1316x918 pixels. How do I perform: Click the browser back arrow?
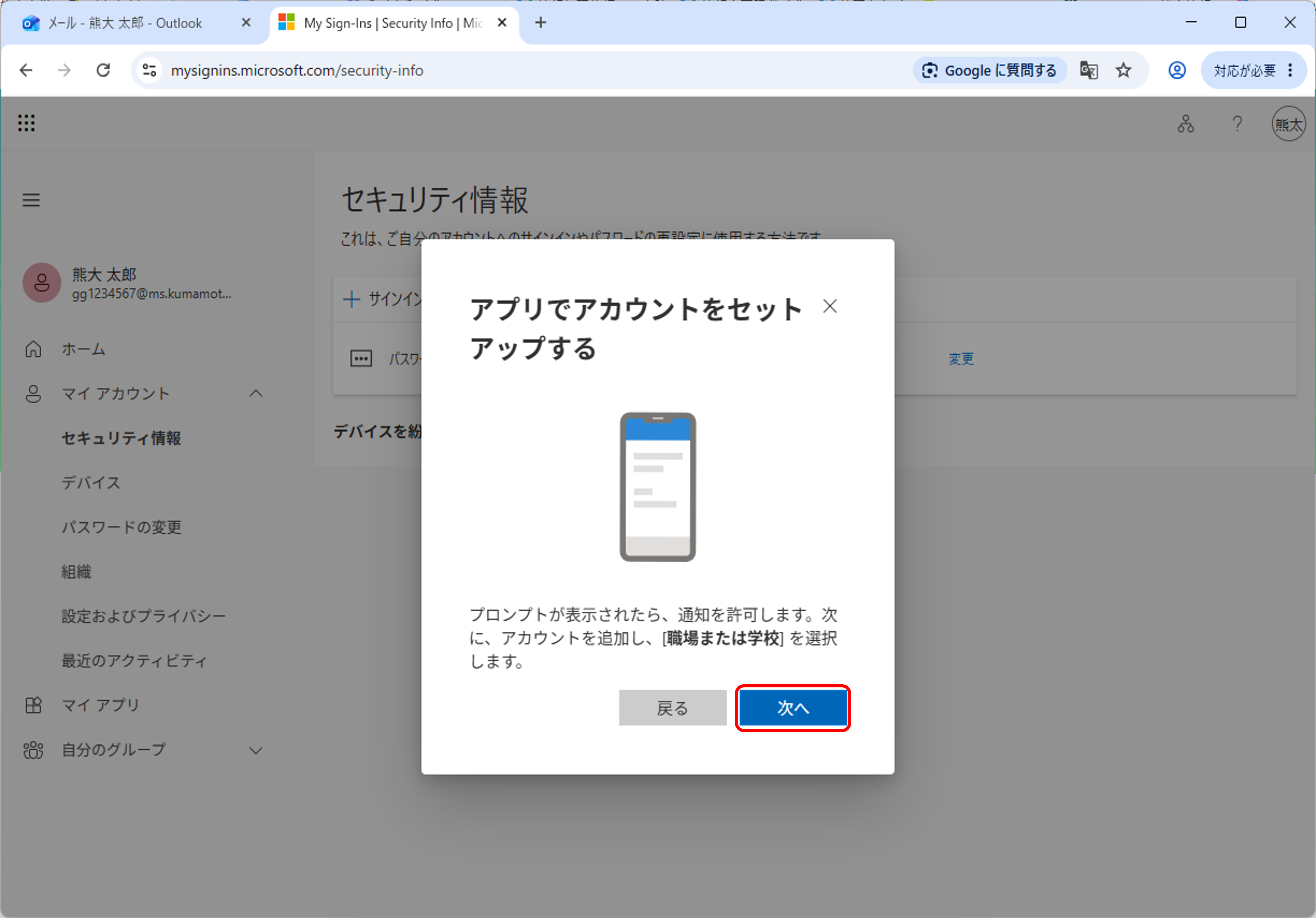tap(26, 70)
